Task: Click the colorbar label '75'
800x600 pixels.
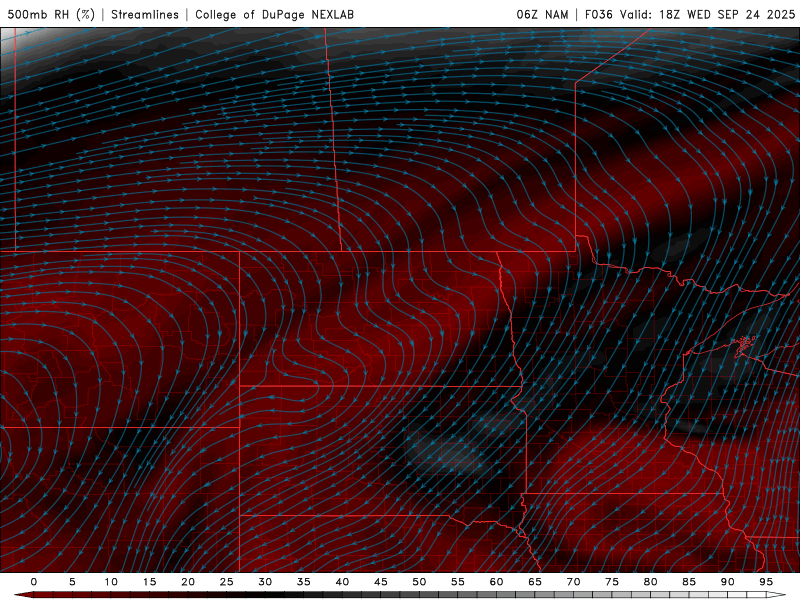Action: tap(612, 582)
